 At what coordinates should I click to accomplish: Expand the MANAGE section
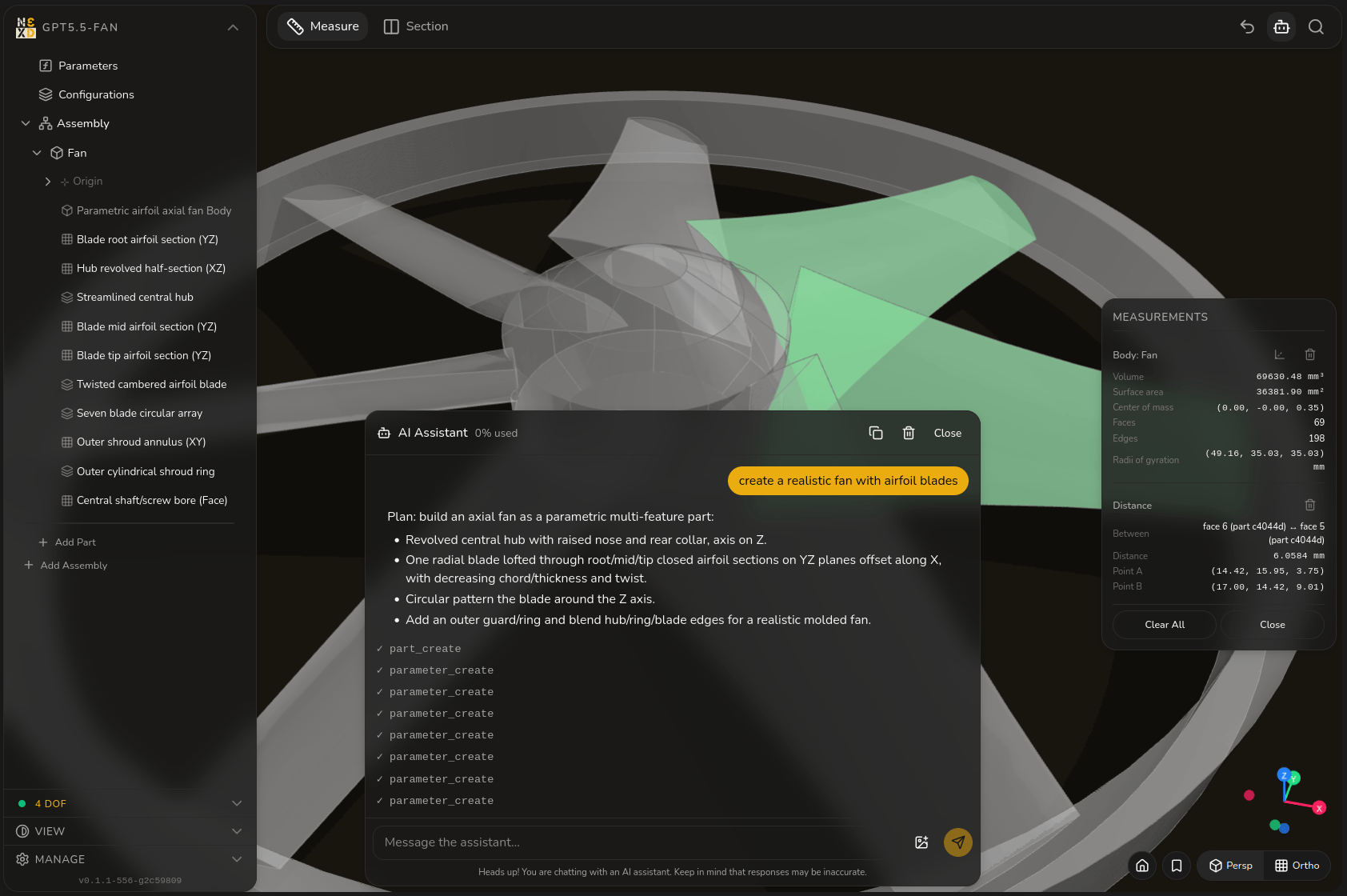(x=237, y=859)
